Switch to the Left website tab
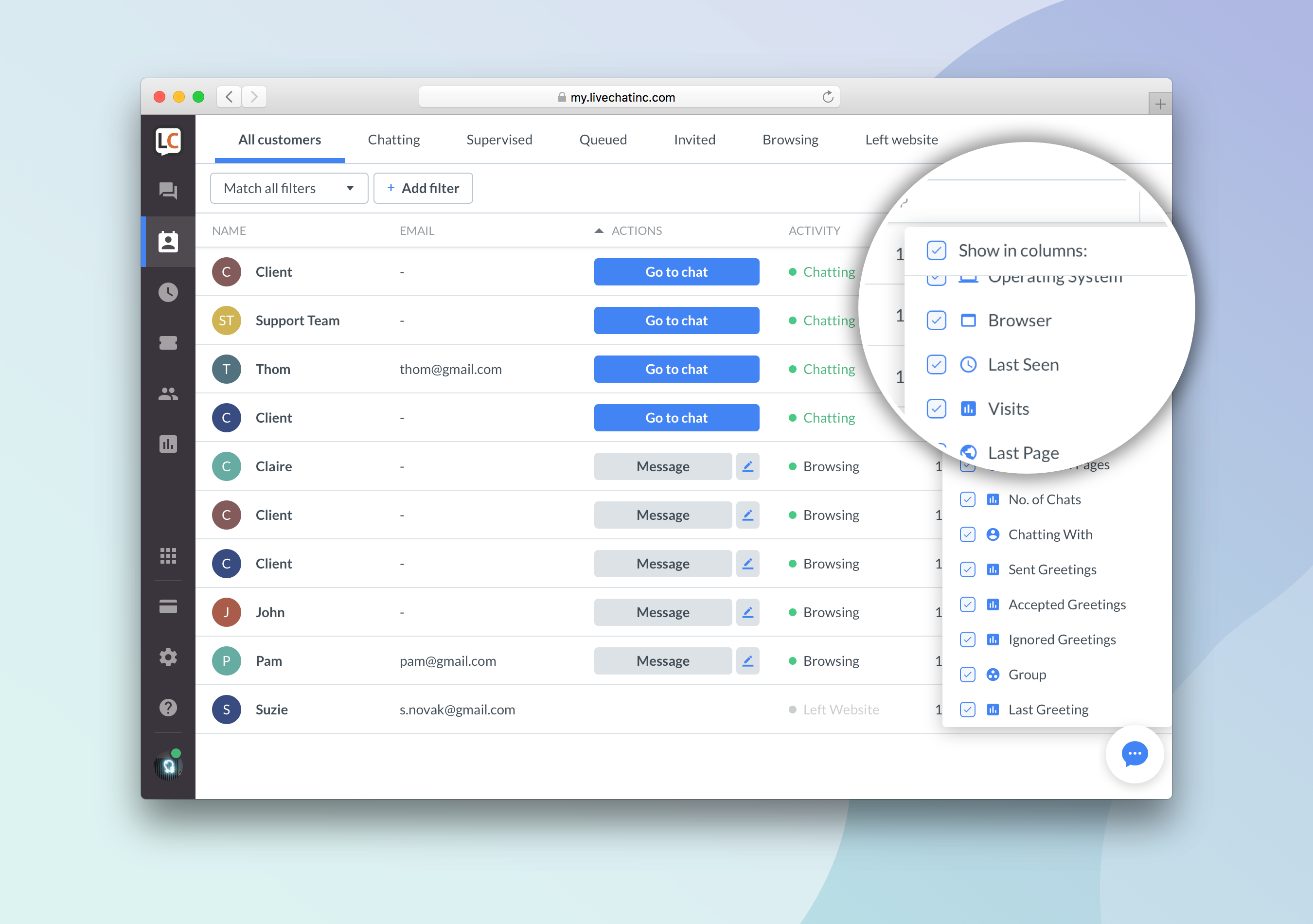The image size is (1313, 924). pos(901,140)
